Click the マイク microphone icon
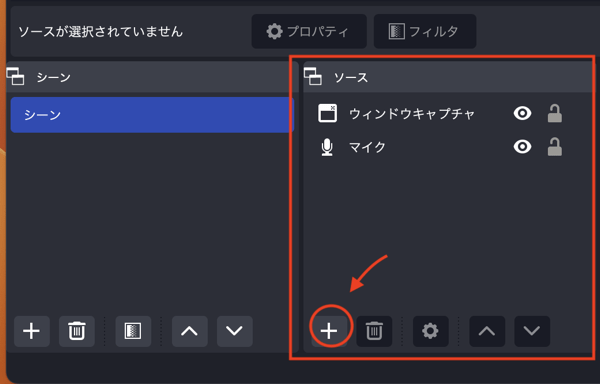This screenshot has width=600, height=384. click(327, 147)
